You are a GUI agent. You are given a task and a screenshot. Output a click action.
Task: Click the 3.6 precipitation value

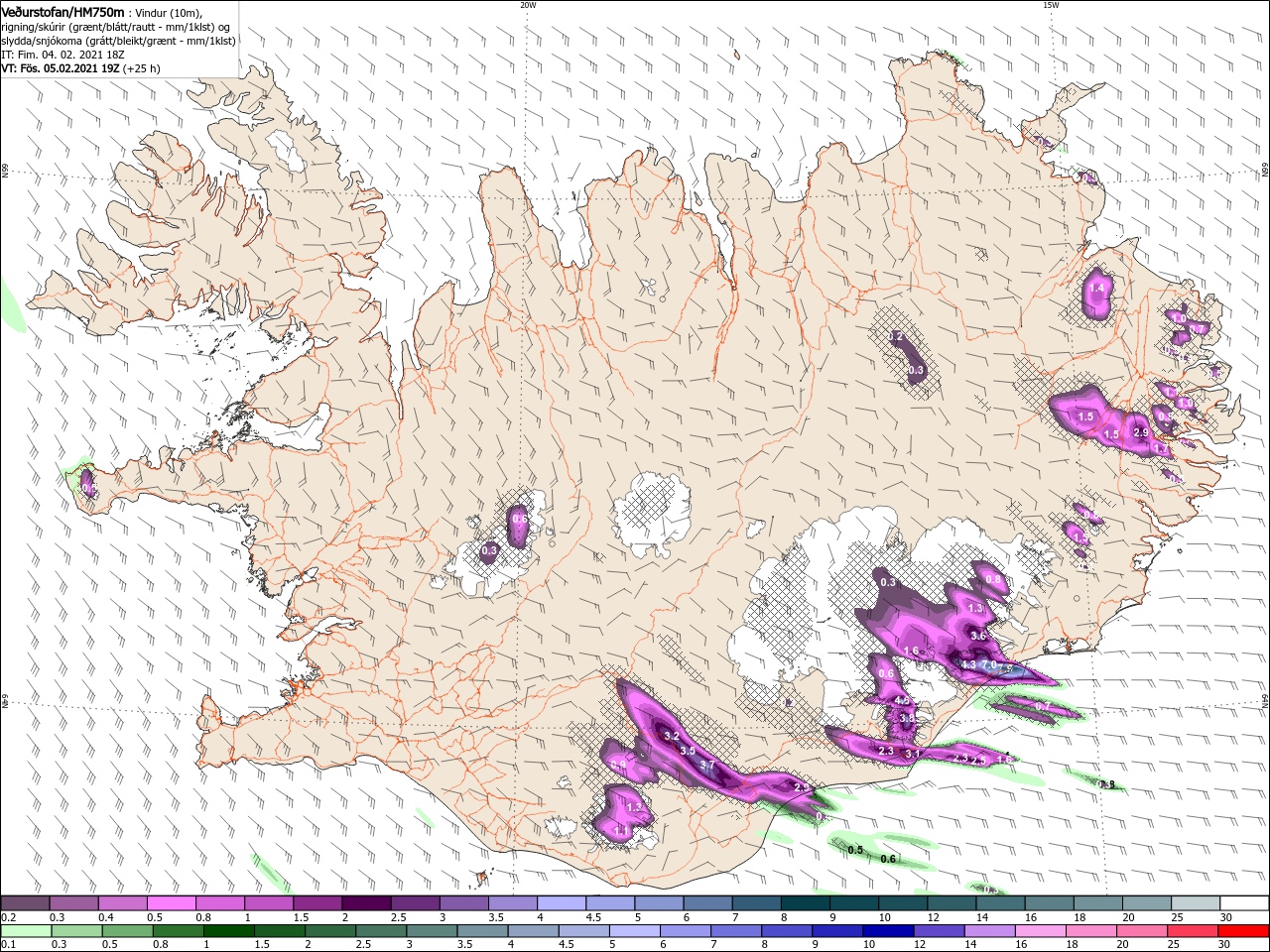pos(977,636)
